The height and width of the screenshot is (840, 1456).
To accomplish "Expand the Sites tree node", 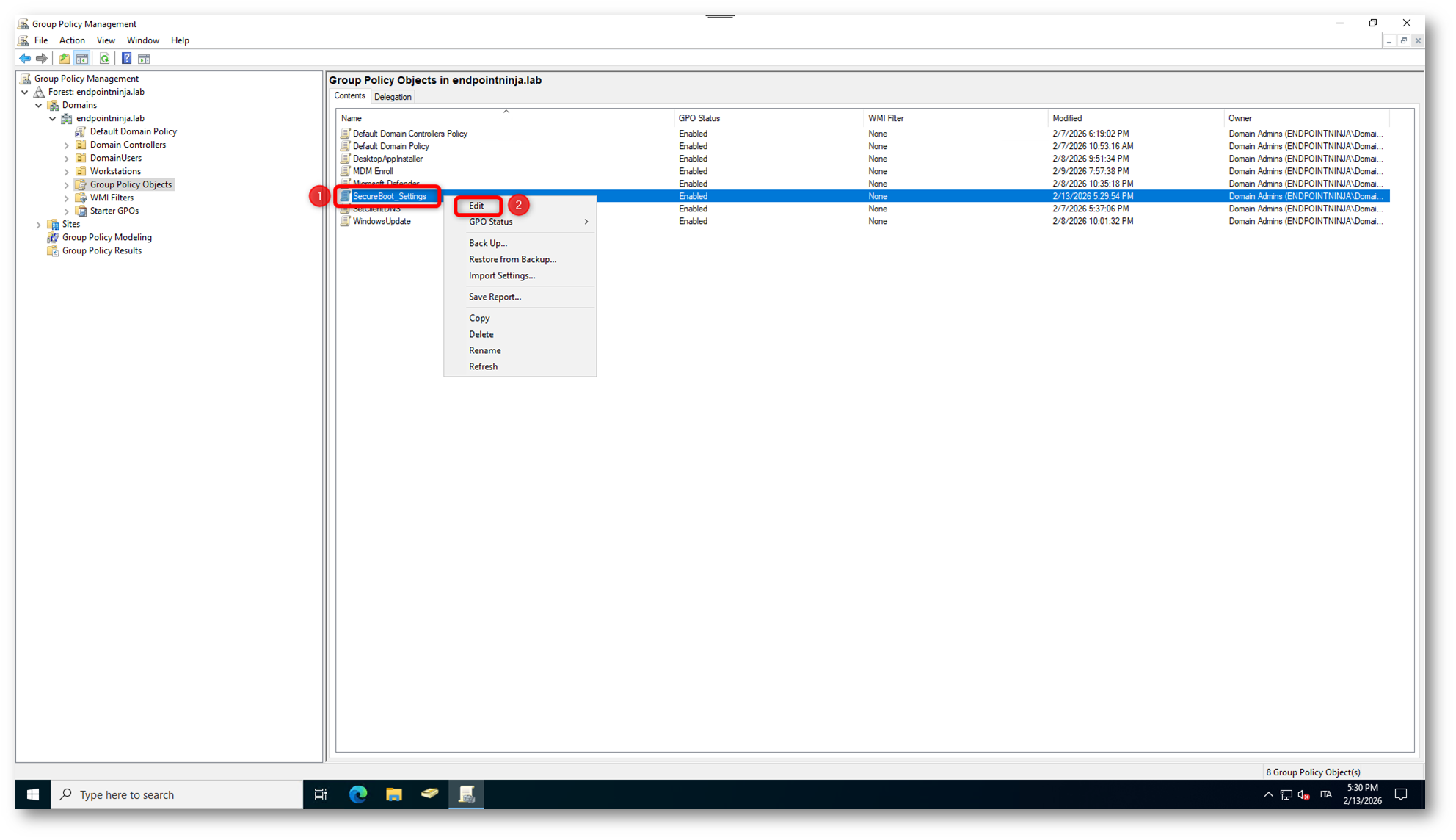I will [x=39, y=225].
